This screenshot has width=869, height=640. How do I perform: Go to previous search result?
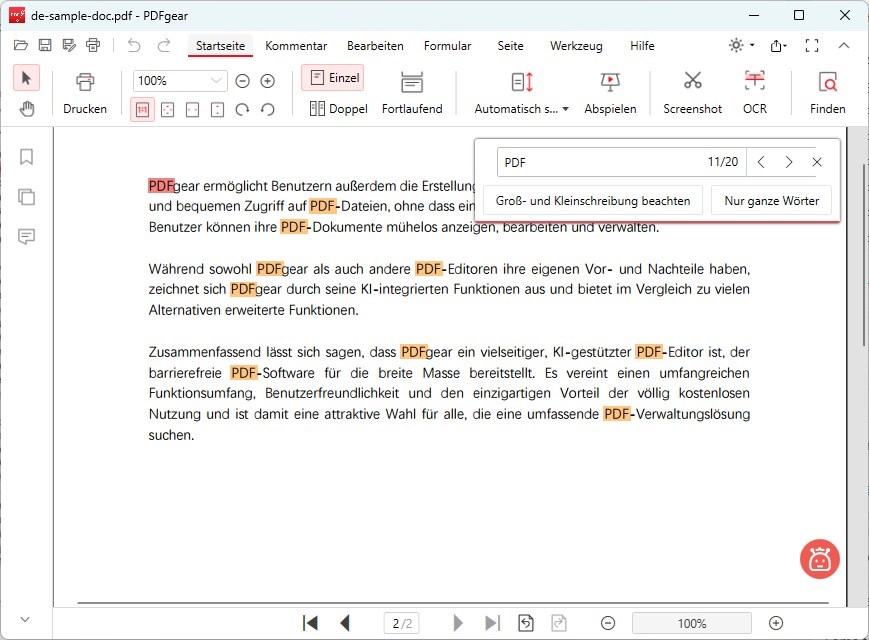pos(761,162)
